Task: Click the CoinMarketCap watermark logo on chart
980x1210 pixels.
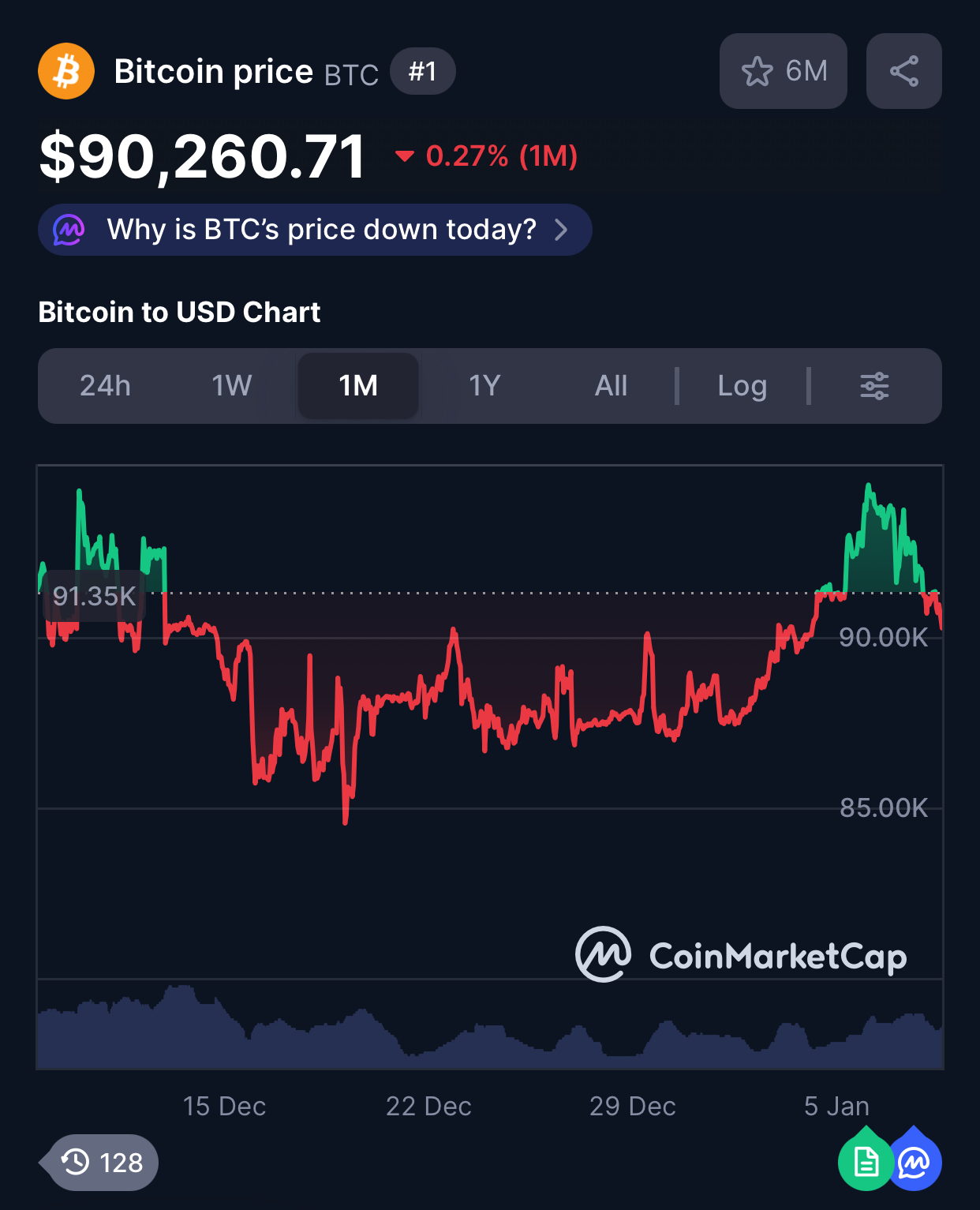Action: tap(601, 956)
